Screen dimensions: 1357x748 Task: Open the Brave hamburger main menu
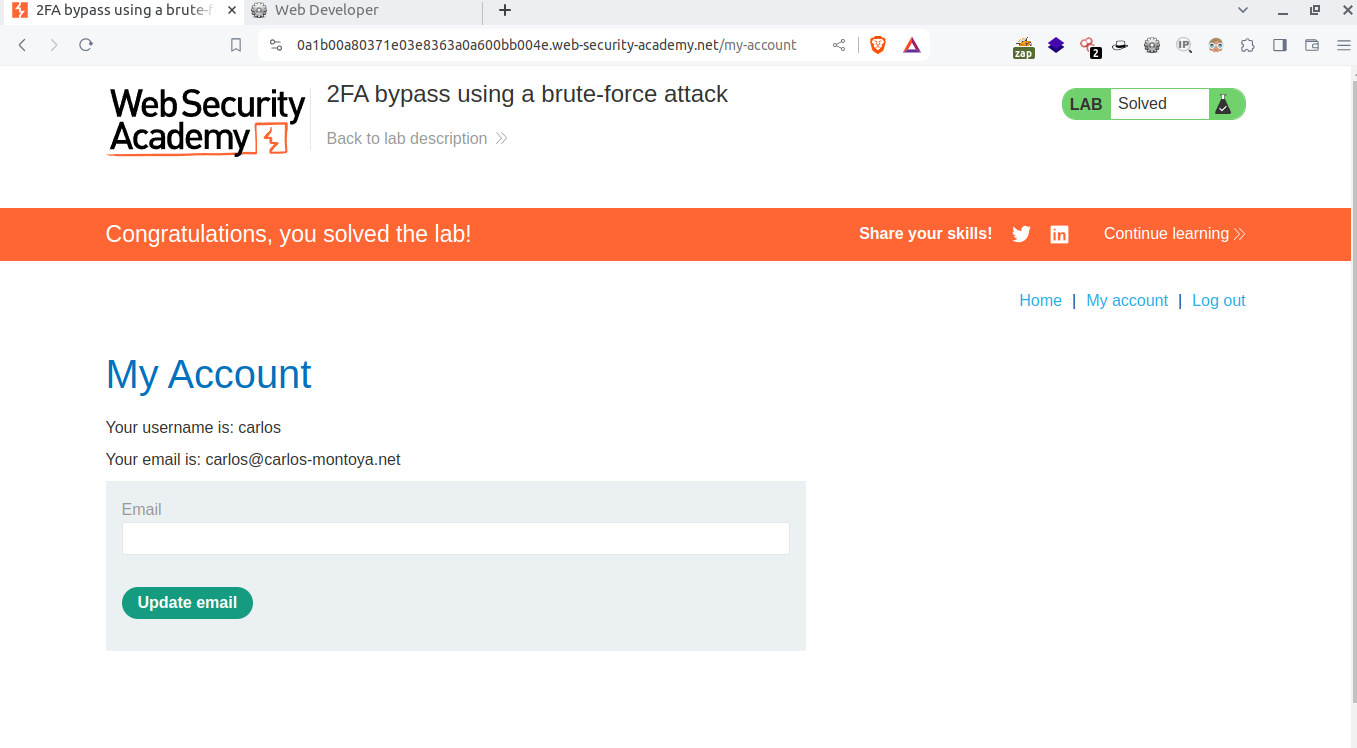tap(1343, 45)
